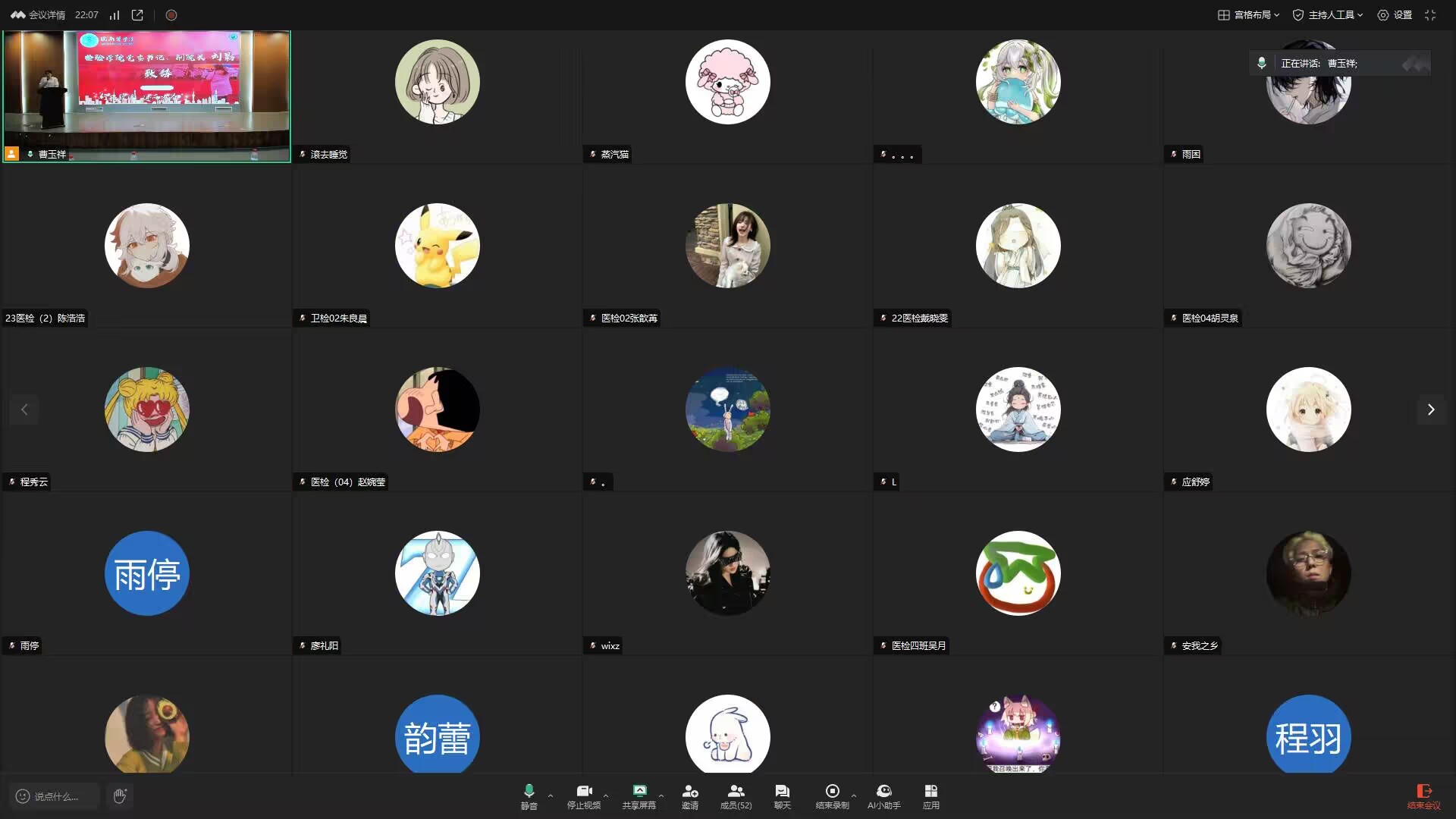Go to next page of participants

[1430, 409]
